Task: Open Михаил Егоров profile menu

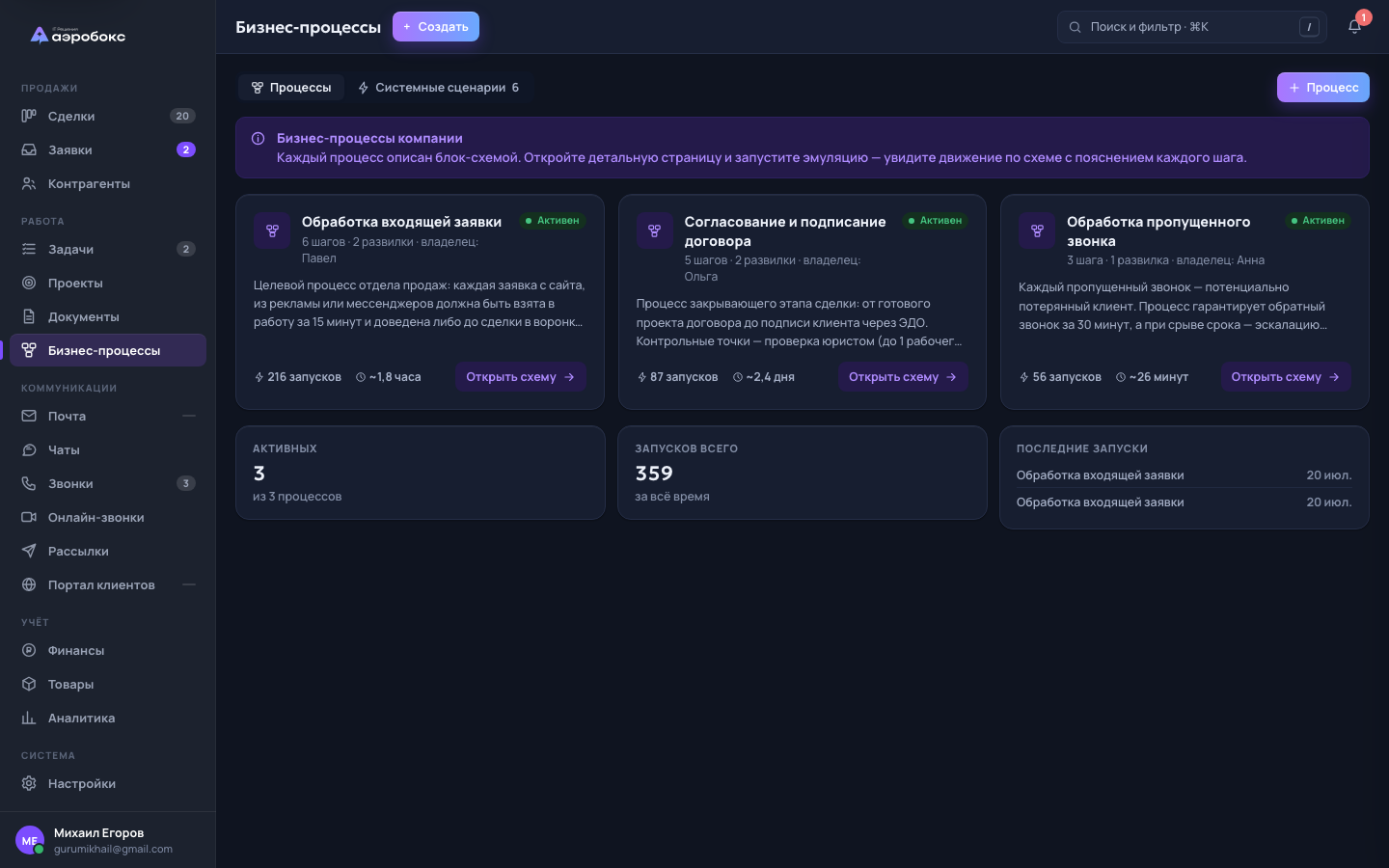Action: tap(108, 840)
